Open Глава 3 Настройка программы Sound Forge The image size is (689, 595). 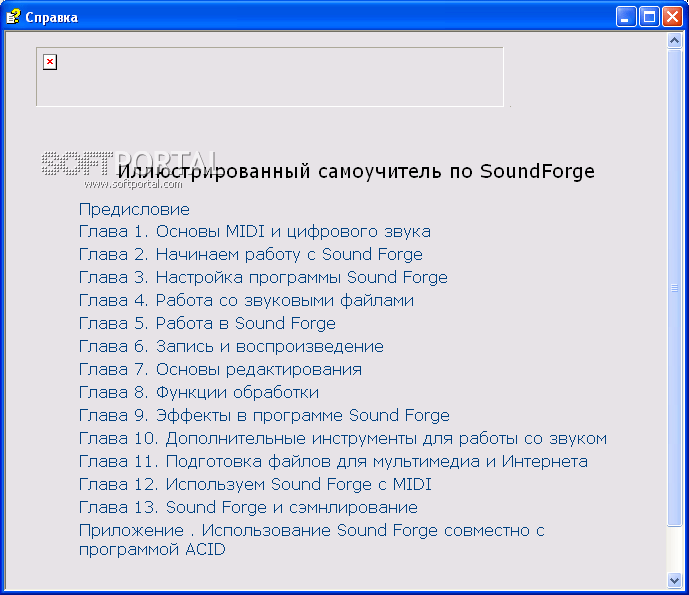pos(263,277)
